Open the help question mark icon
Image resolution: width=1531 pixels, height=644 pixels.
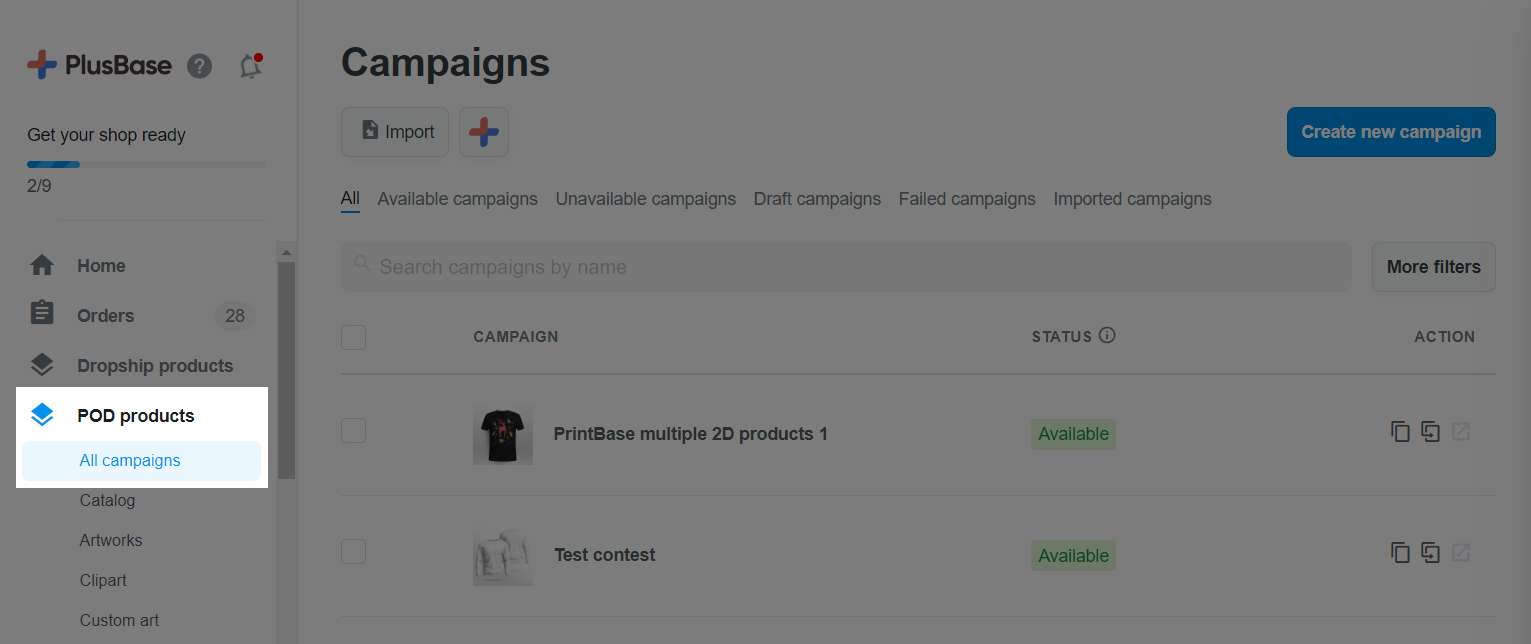[x=200, y=66]
